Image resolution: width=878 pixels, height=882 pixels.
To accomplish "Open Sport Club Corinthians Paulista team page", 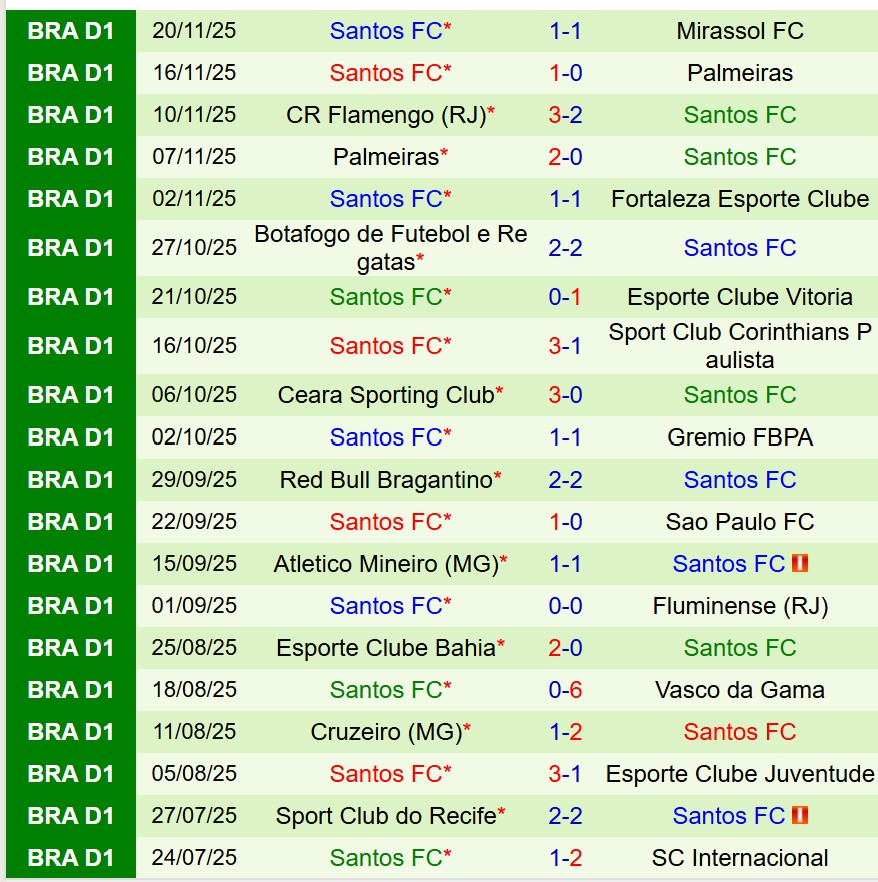I will 739,346.
